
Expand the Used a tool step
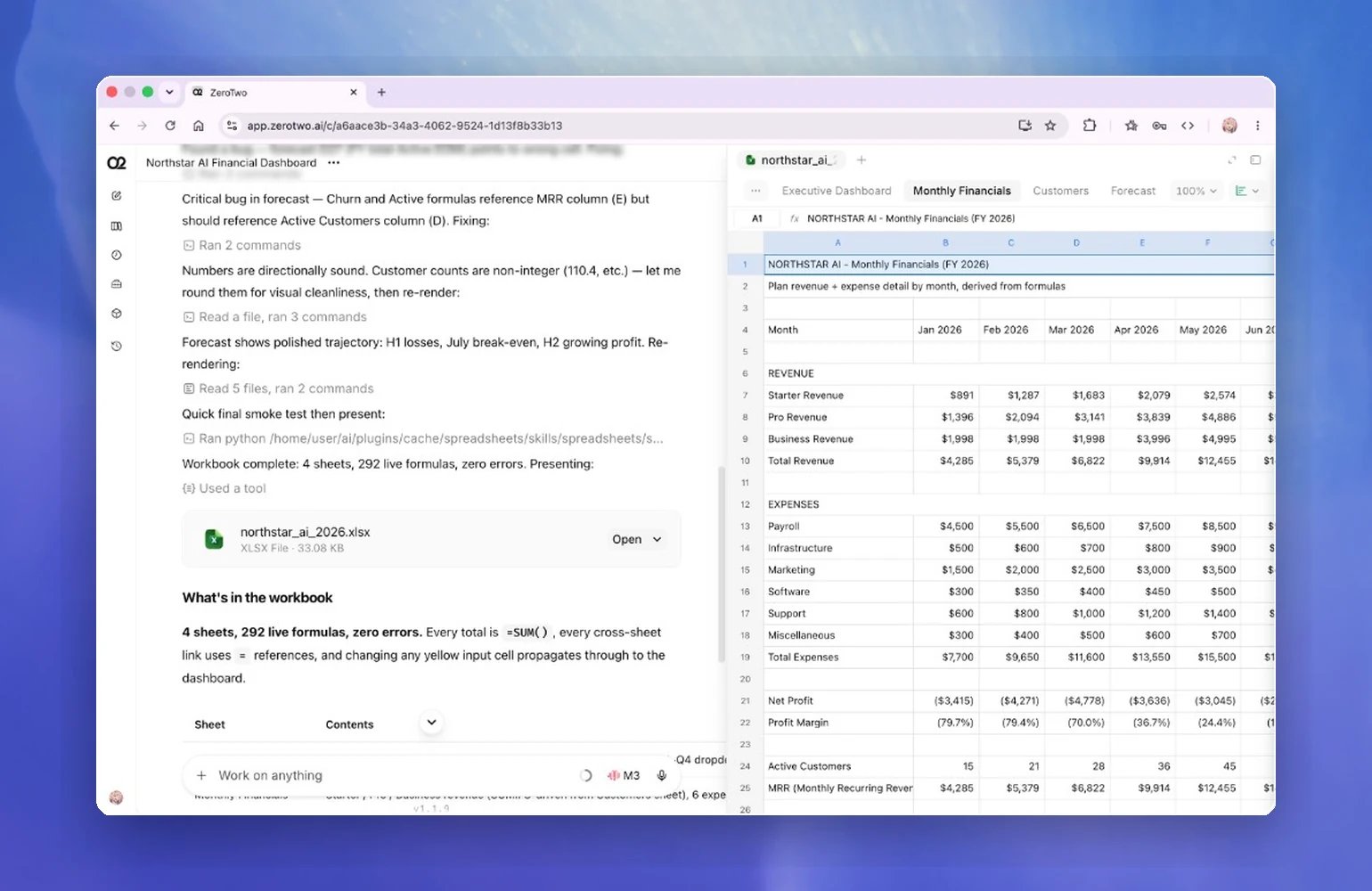tap(224, 488)
